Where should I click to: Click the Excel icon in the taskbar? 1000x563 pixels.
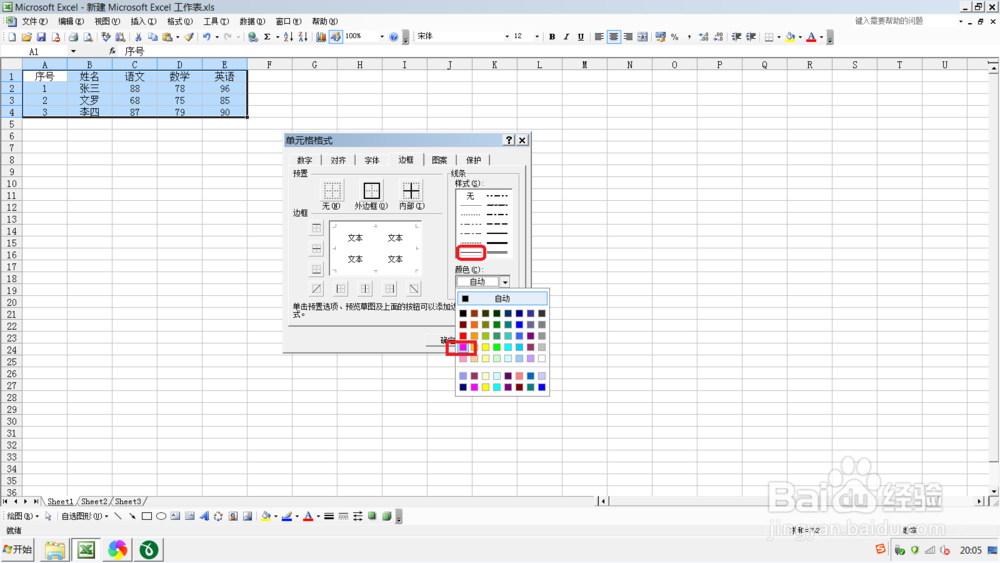pos(87,550)
